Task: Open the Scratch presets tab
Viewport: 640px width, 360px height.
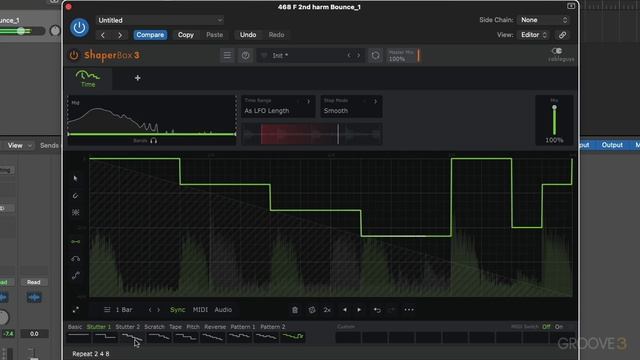Action: click(154, 327)
